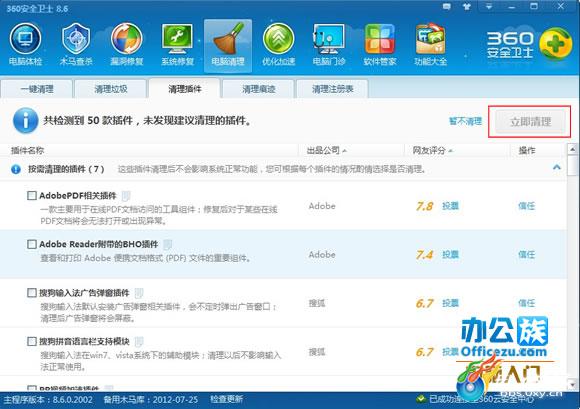Click the 插件名称 column header
The height and width of the screenshot is (409, 580).
point(28,150)
